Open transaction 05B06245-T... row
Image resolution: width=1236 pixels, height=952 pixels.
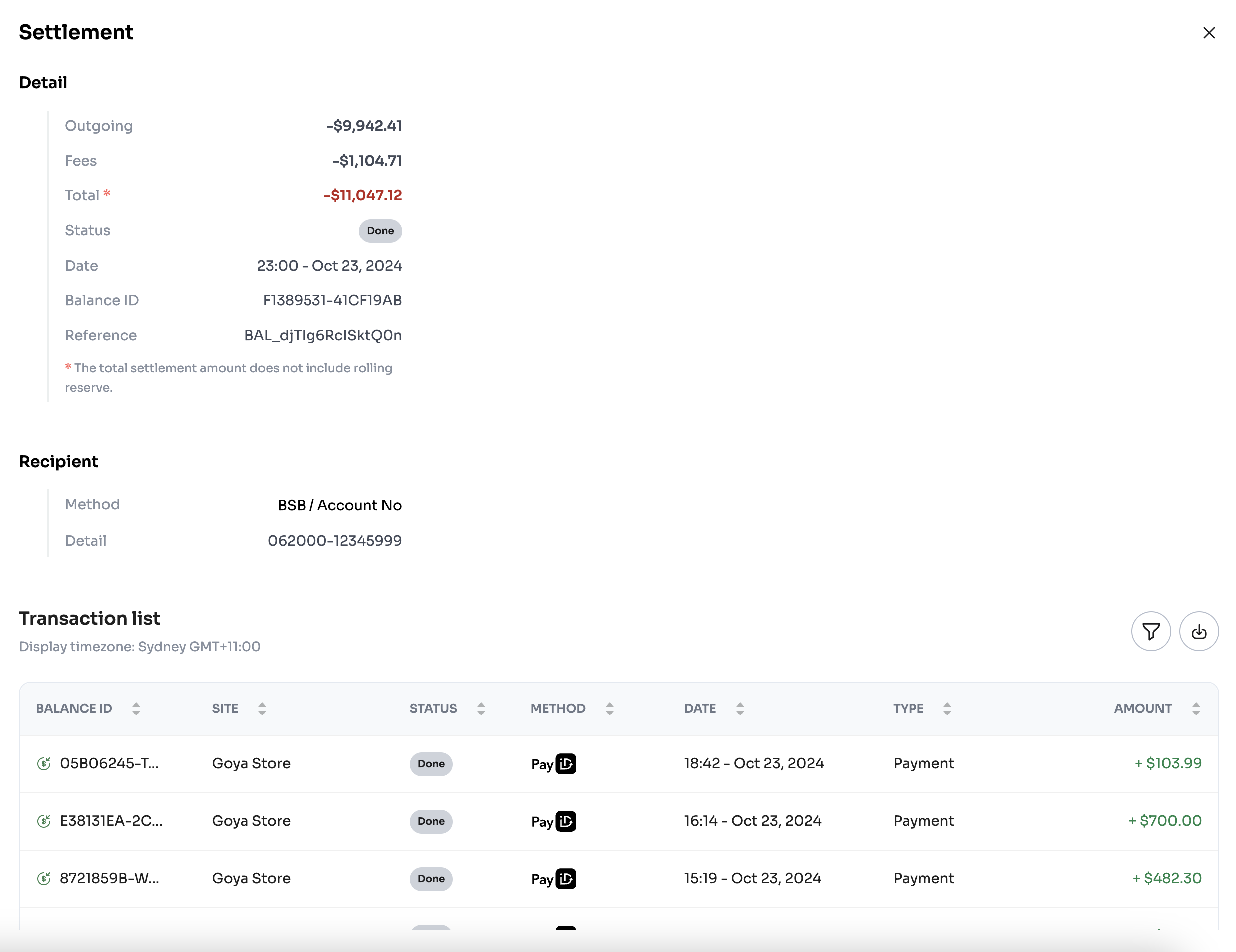pyautogui.click(x=109, y=763)
